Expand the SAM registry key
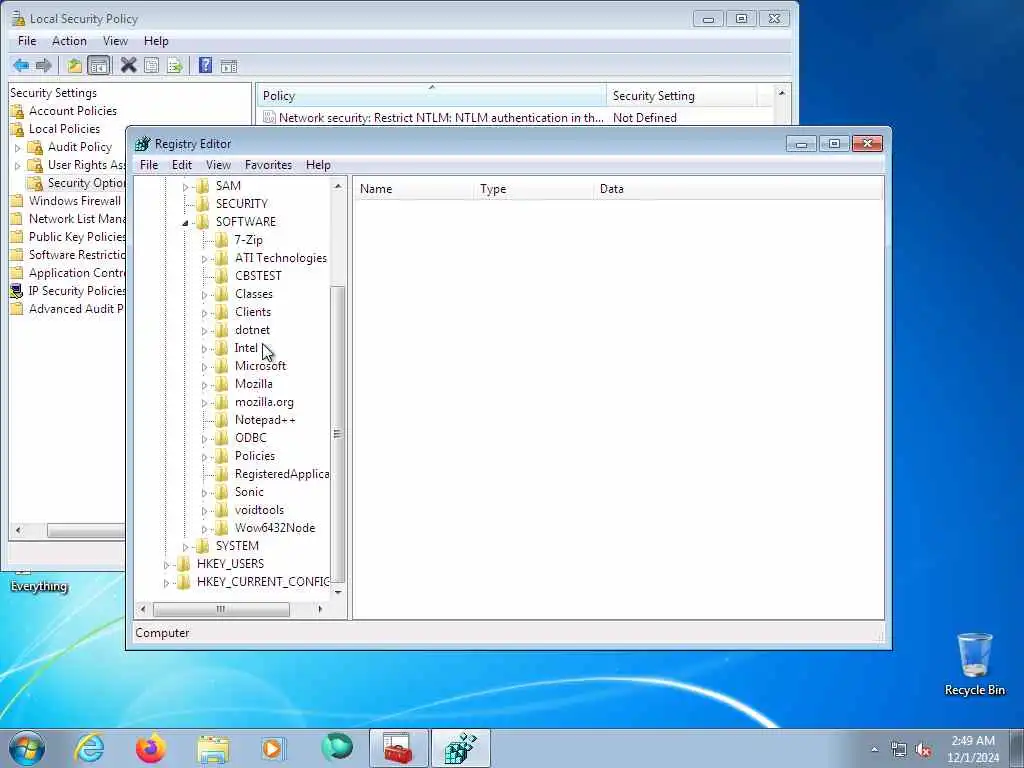The width and height of the screenshot is (1024, 768). point(185,187)
